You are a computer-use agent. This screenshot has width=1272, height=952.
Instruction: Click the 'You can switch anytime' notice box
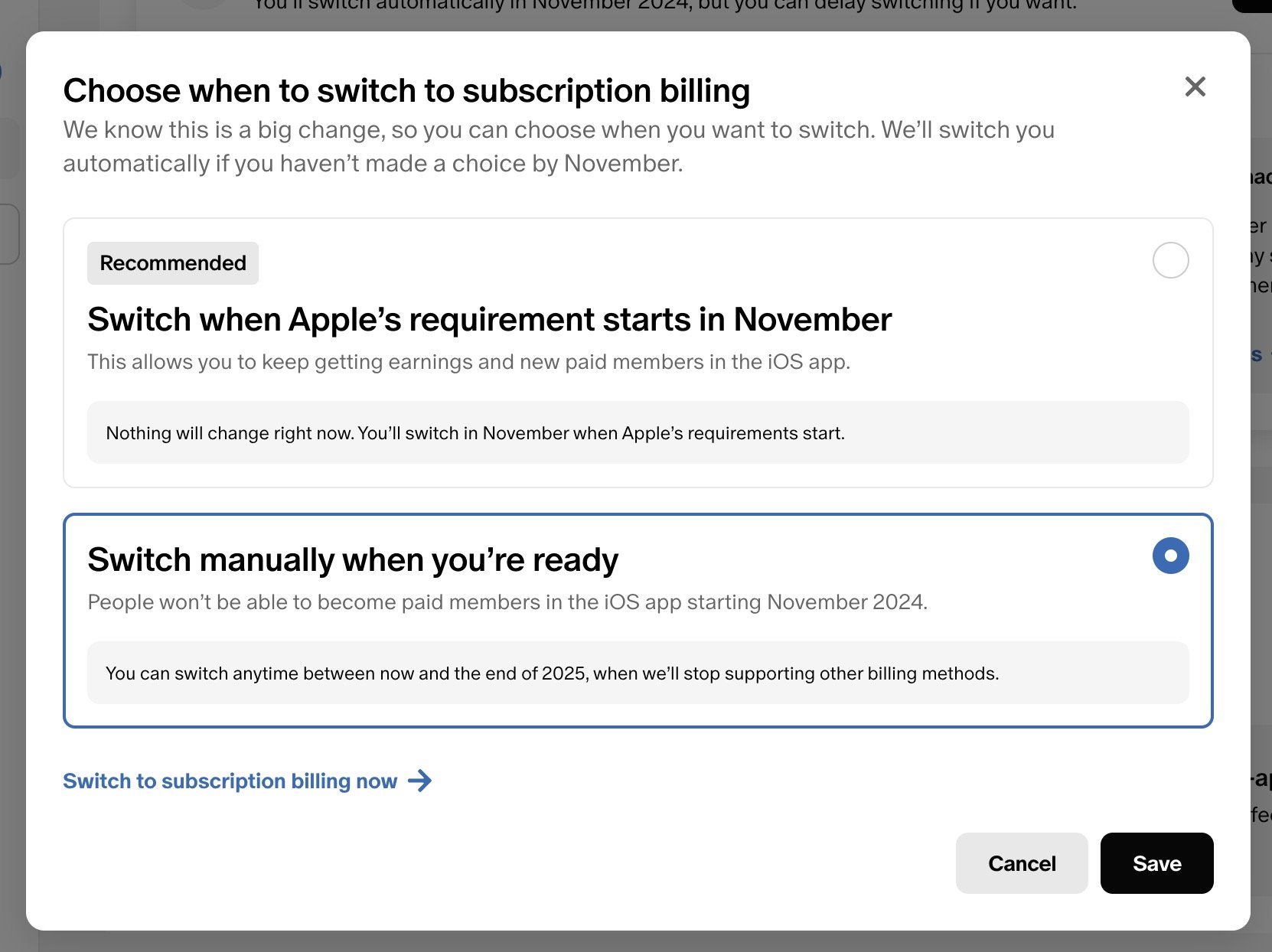[552, 673]
